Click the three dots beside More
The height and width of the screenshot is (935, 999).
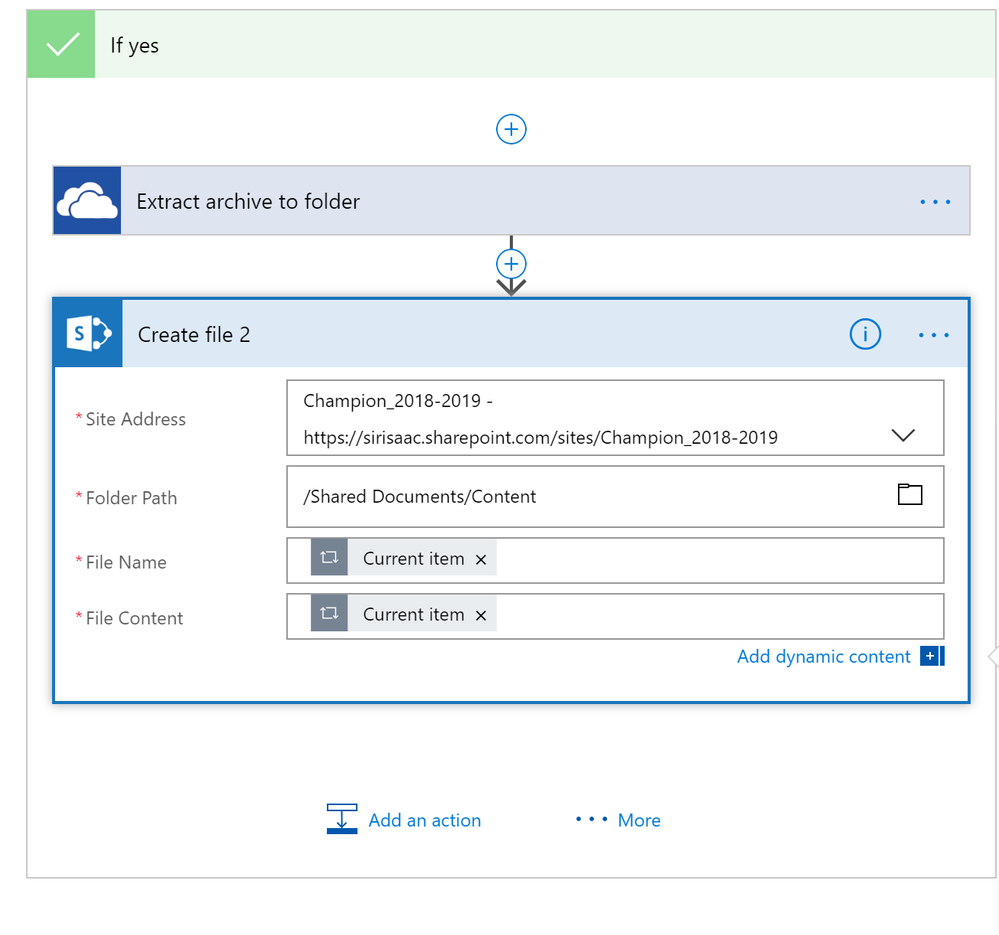click(591, 819)
